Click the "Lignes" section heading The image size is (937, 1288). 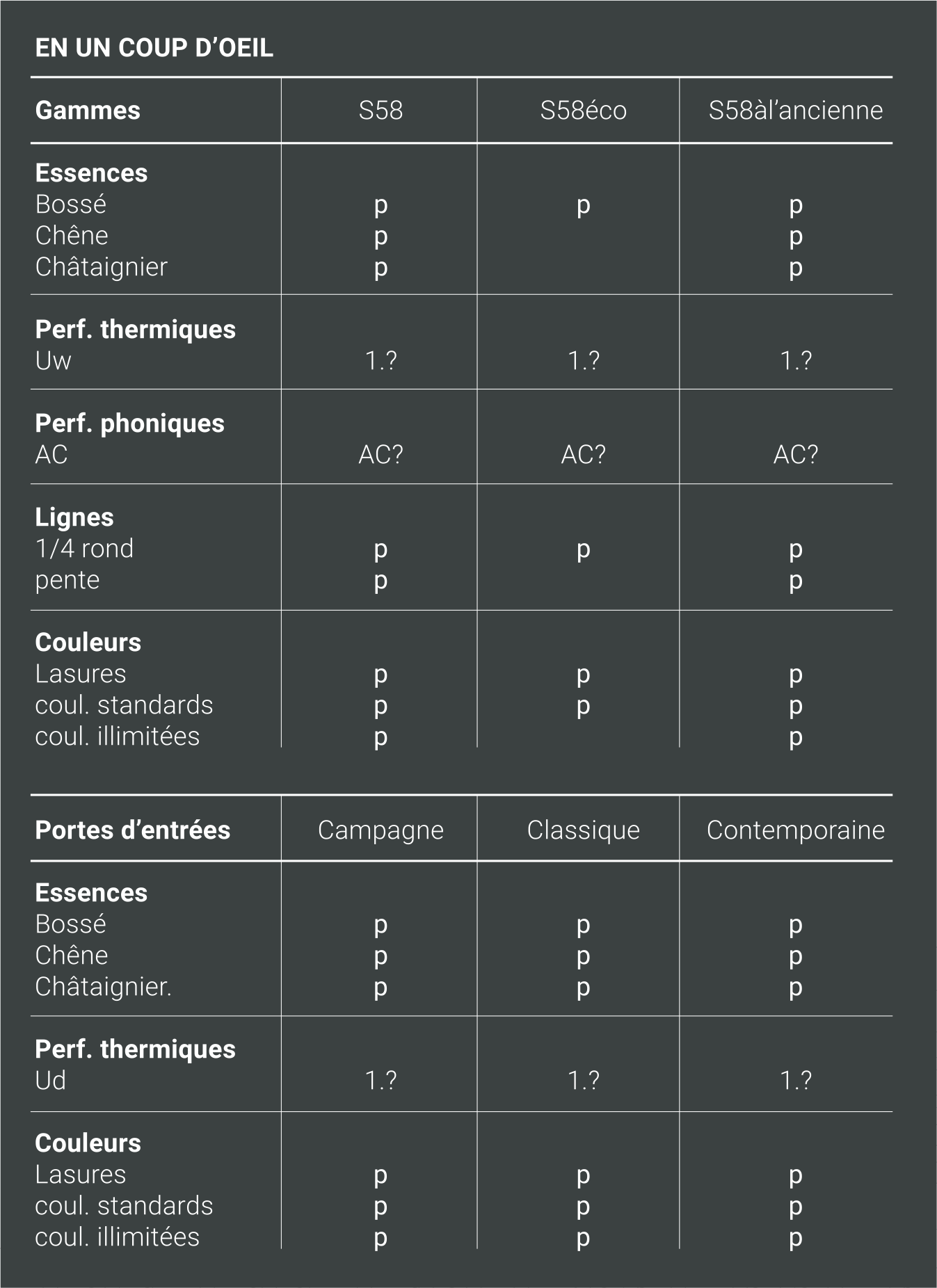(x=74, y=517)
